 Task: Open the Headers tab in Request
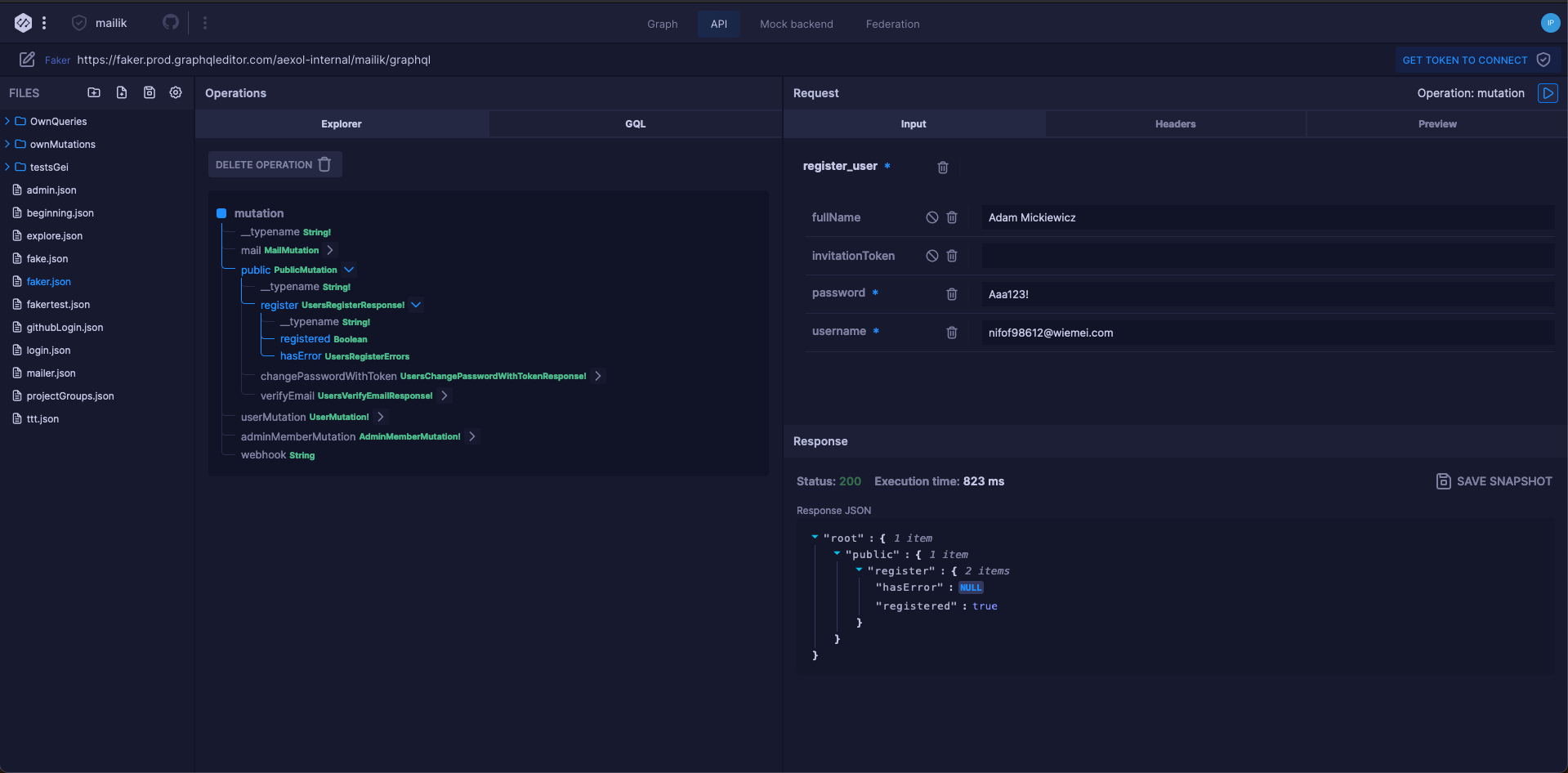click(1175, 124)
